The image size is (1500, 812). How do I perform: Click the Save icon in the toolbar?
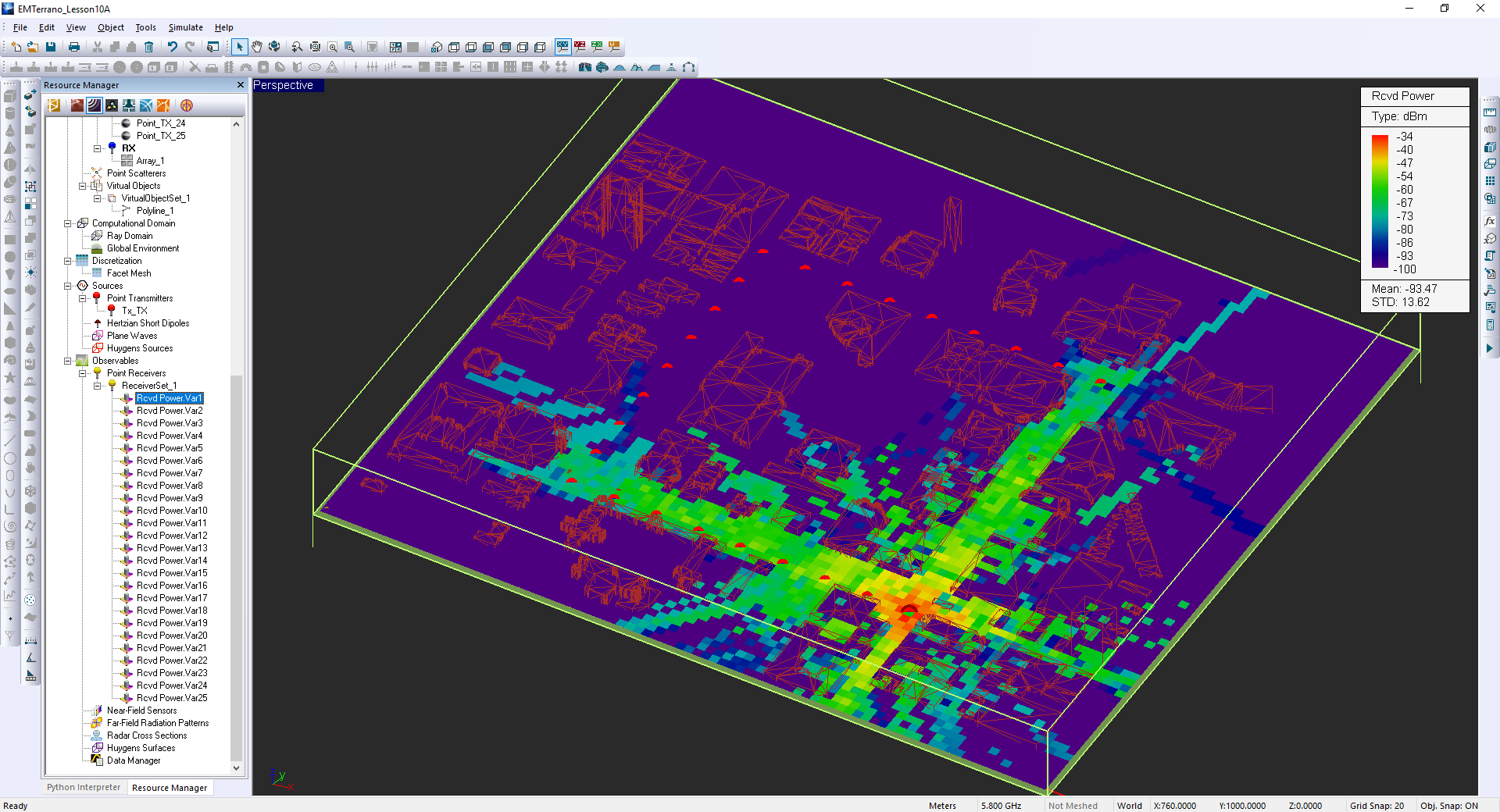point(51,47)
